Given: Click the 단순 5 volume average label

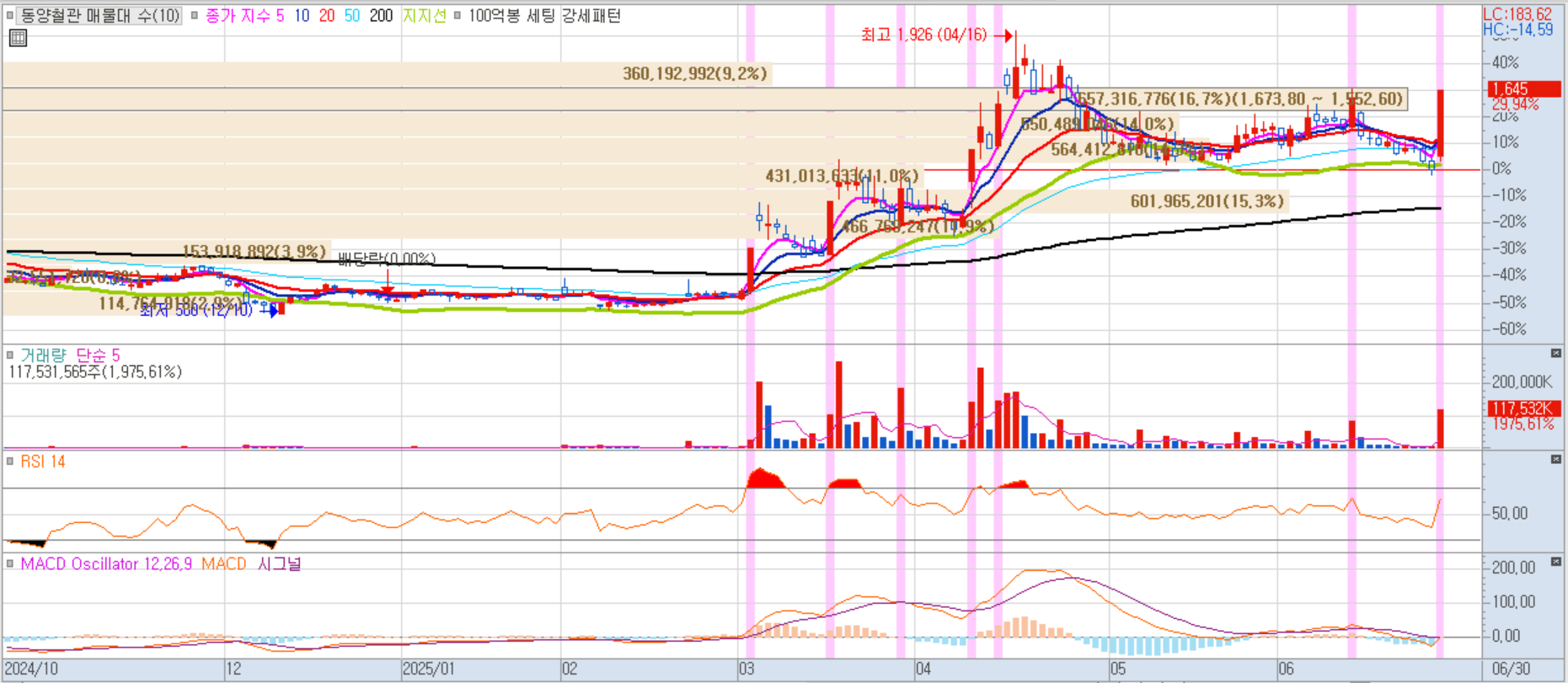Looking at the screenshot, I should point(98,355).
